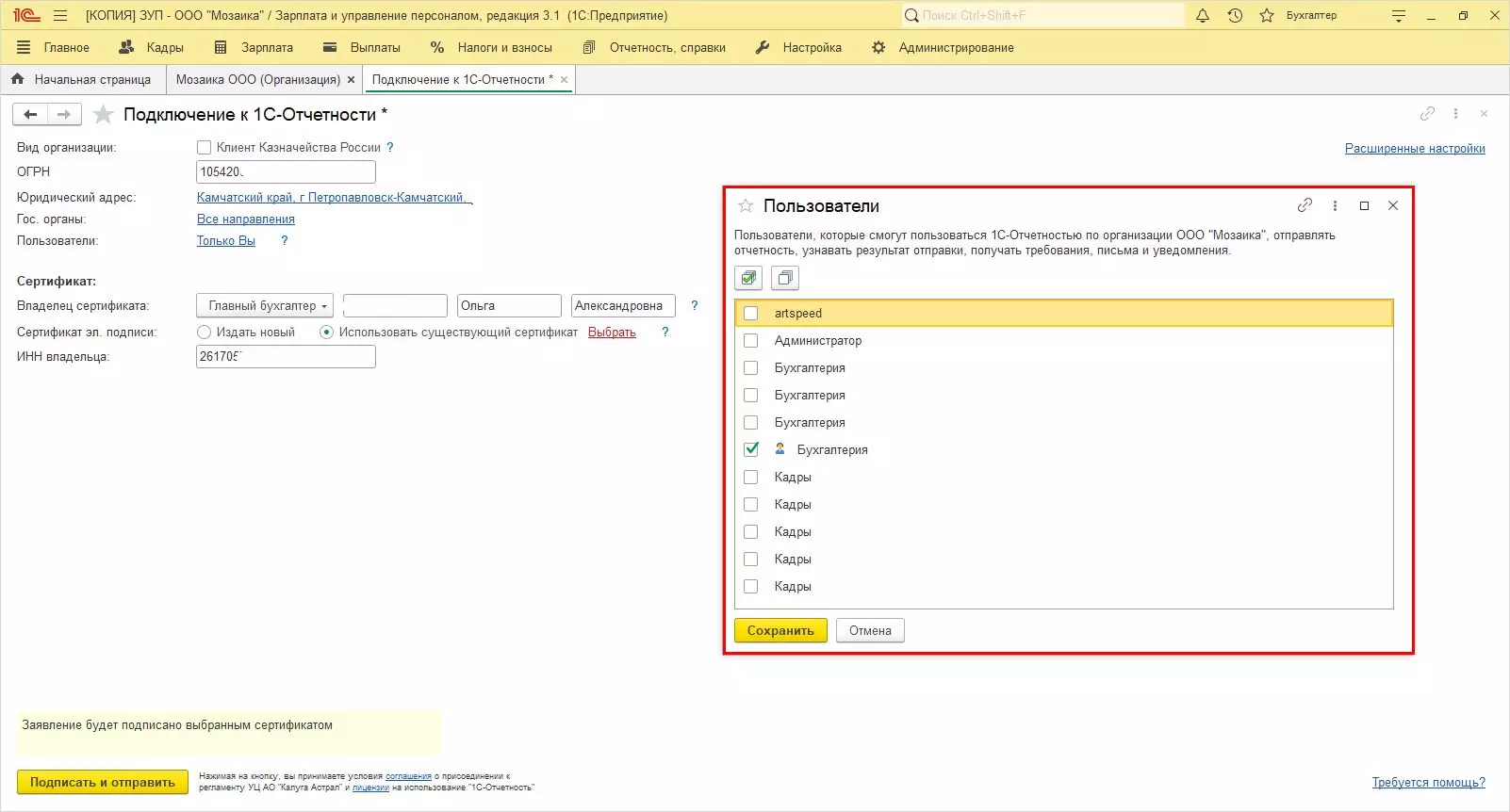
Task: Open Расширенные настройки link
Action: pos(1415,148)
